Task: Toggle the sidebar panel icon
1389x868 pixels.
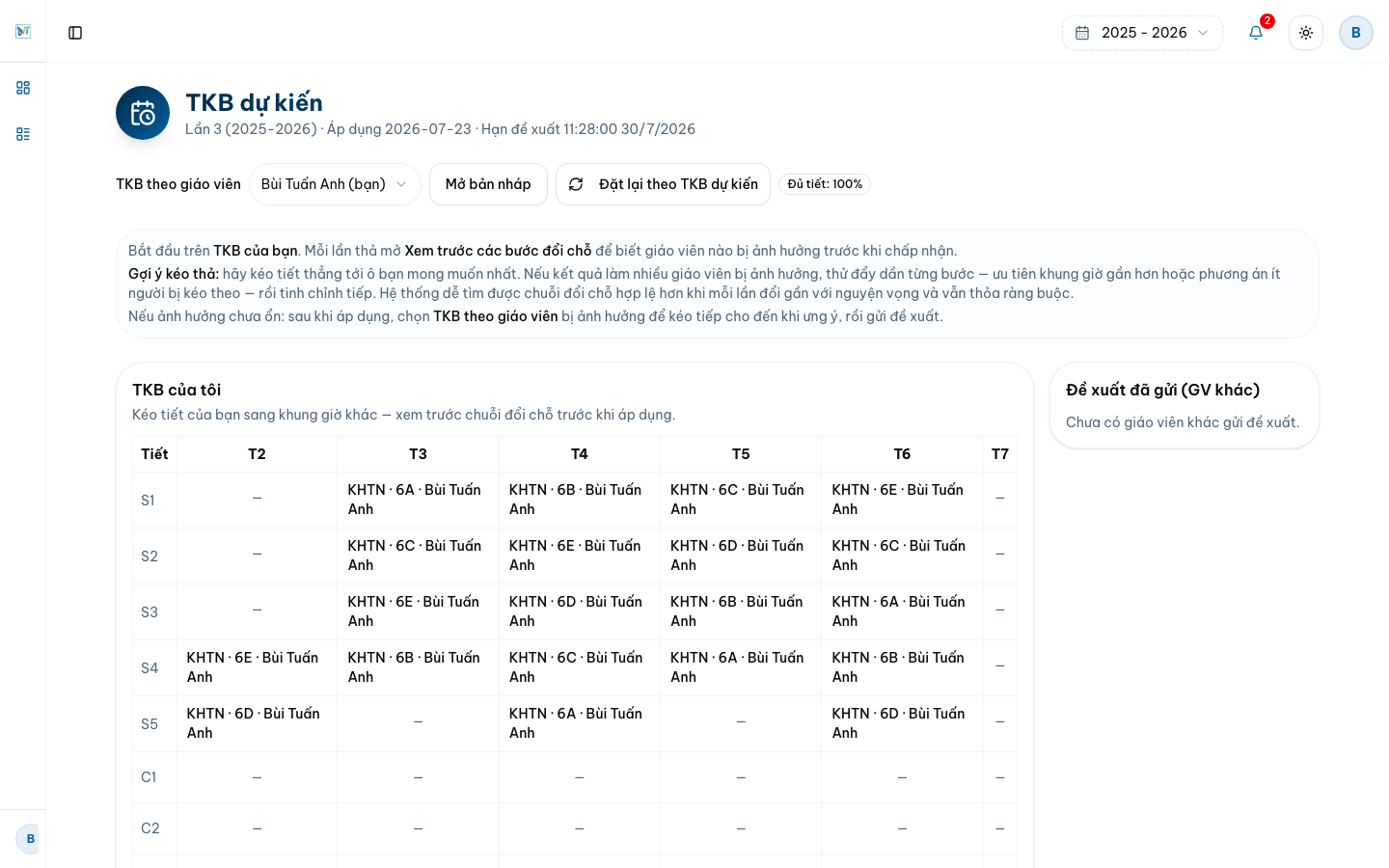Action: [75, 33]
